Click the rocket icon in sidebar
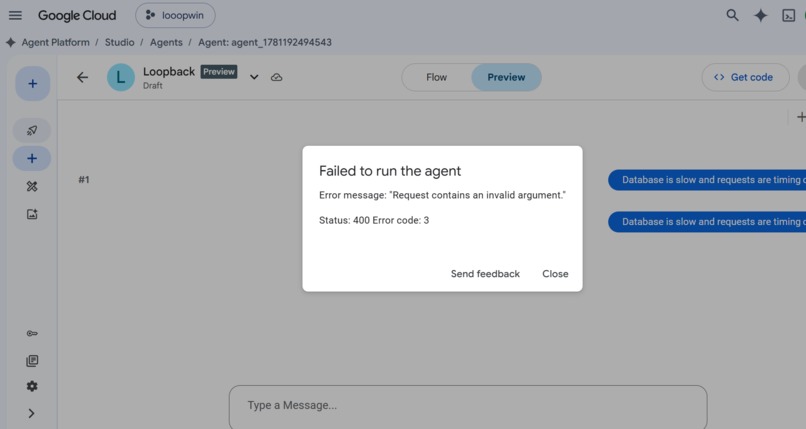This screenshot has width=806, height=429. [32, 130]
